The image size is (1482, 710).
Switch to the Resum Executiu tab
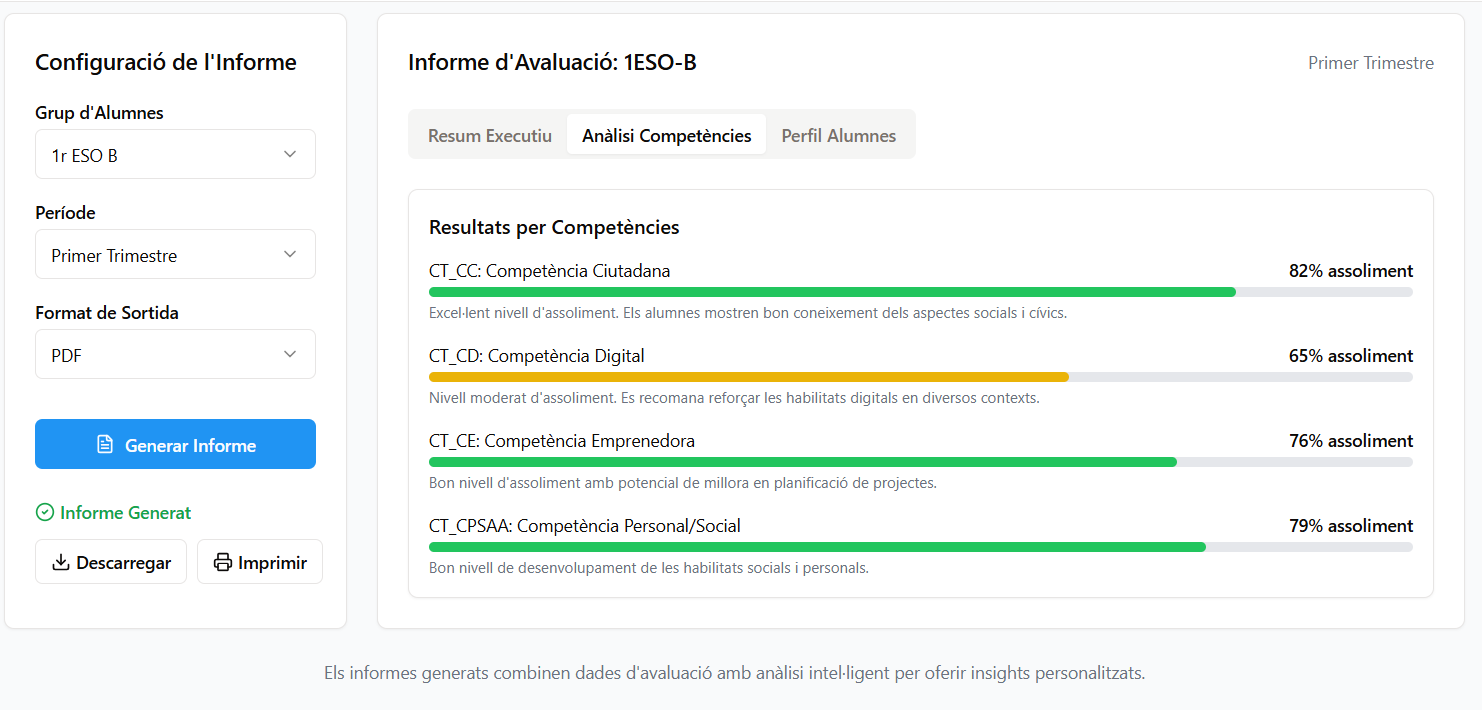(489, 134)
